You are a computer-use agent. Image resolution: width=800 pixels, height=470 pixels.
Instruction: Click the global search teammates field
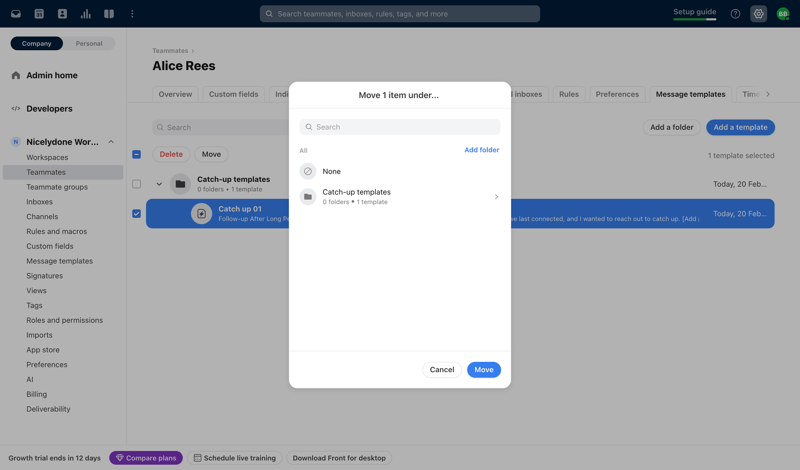pyautogui.click(x=400, y=14)
